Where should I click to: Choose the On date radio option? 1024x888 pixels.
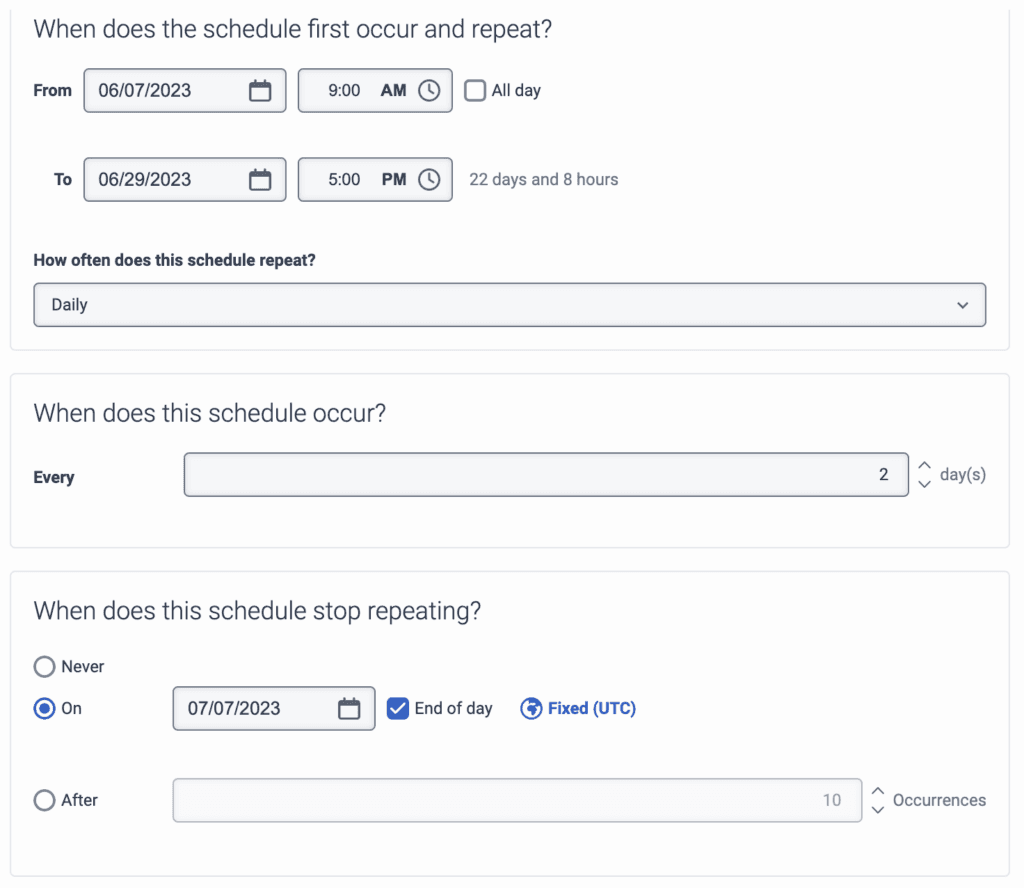point(44,708)
